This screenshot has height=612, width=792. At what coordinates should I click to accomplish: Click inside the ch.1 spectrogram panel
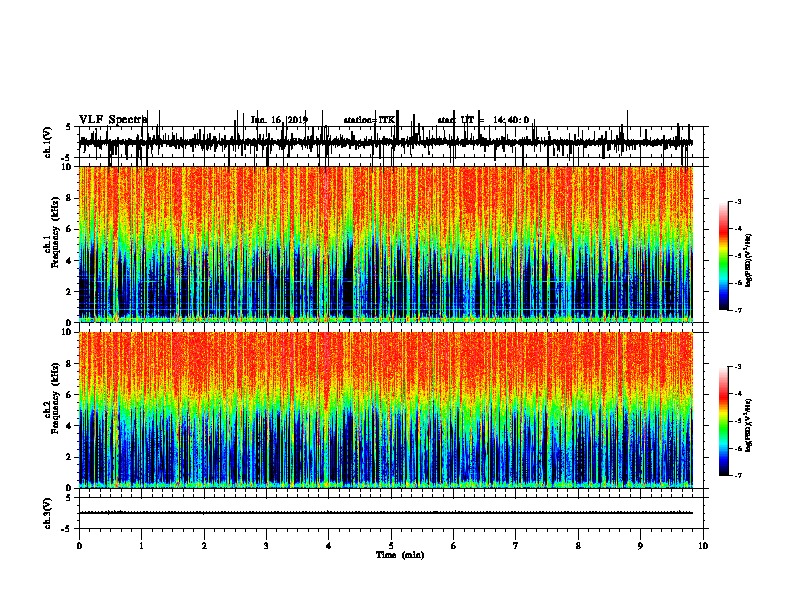(x=386, y=244)
